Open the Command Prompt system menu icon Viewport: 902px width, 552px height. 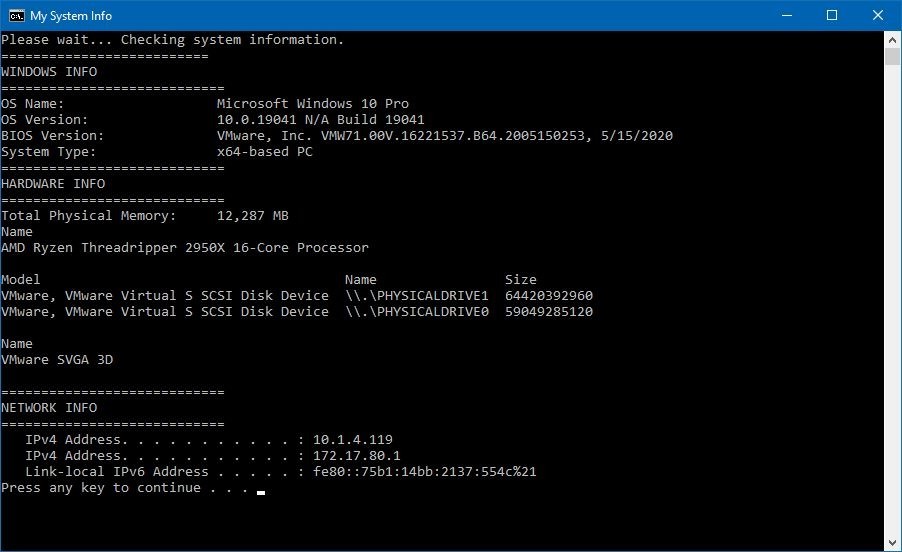[x=16, y=16]
